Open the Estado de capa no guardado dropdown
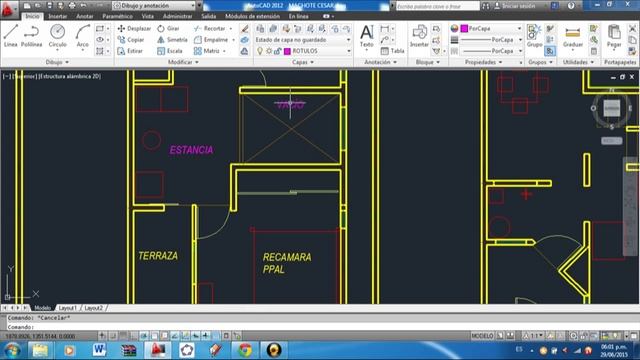This screenshot has width=640, height=360. click(x=303, y=40)
